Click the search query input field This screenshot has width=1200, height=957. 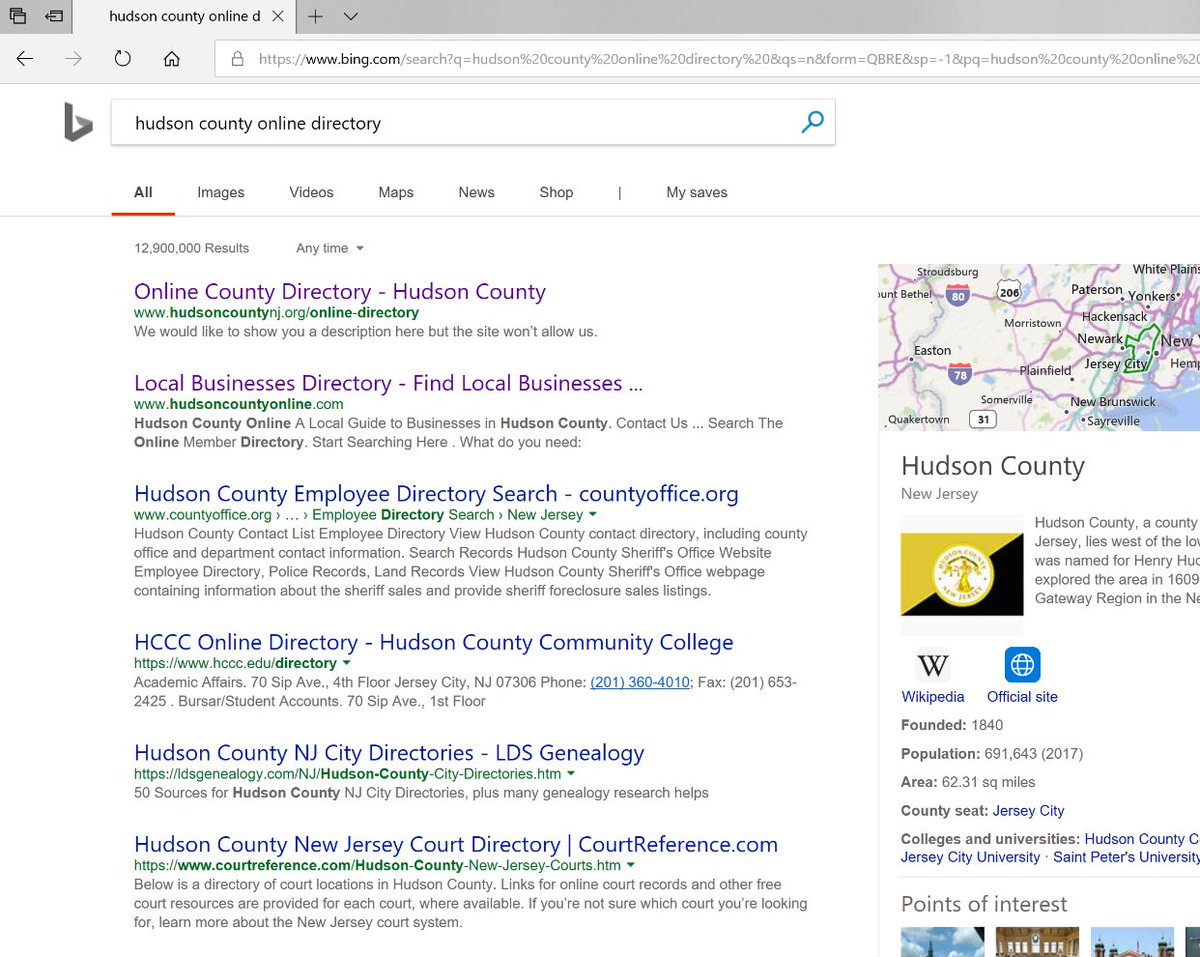(472, 124)
